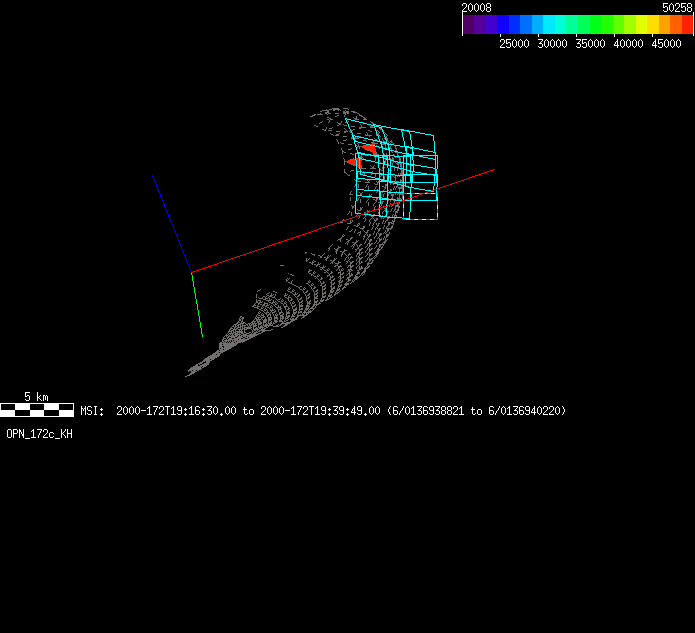Click the lower-left red triangle marker

354,162
